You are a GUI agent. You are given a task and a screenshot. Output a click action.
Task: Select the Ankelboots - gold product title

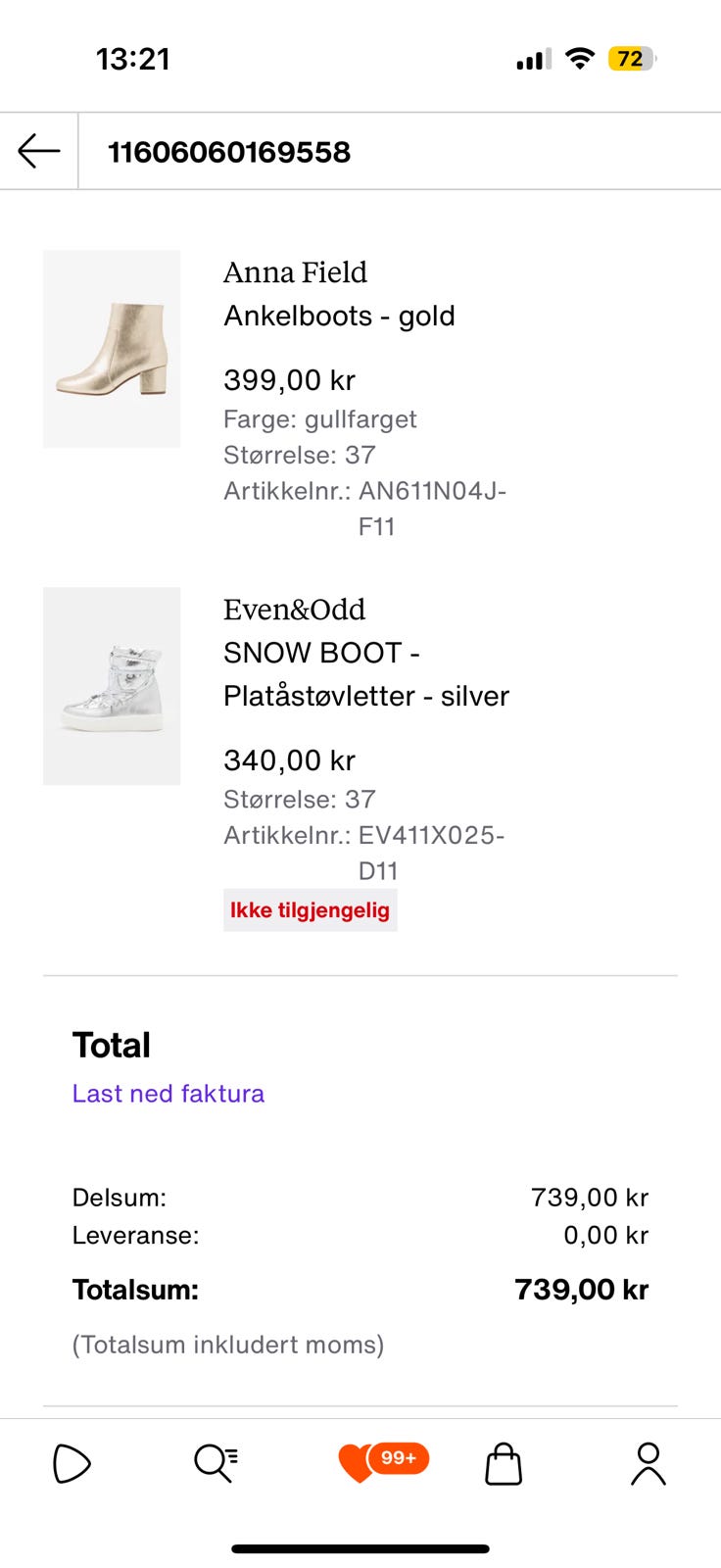pos(339,316)
